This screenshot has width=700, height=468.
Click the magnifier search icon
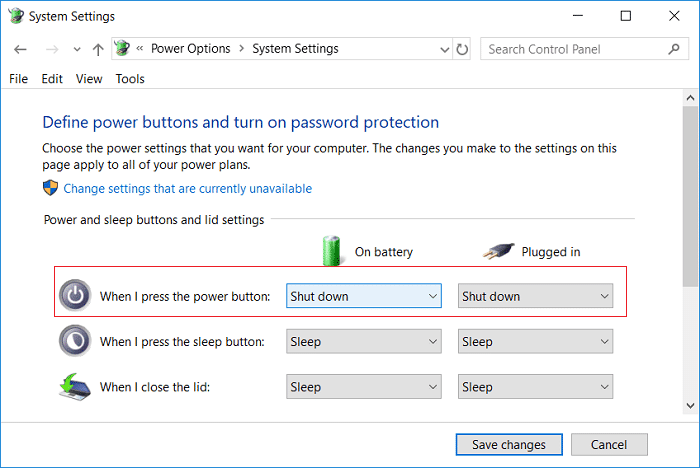coord(674,49)
